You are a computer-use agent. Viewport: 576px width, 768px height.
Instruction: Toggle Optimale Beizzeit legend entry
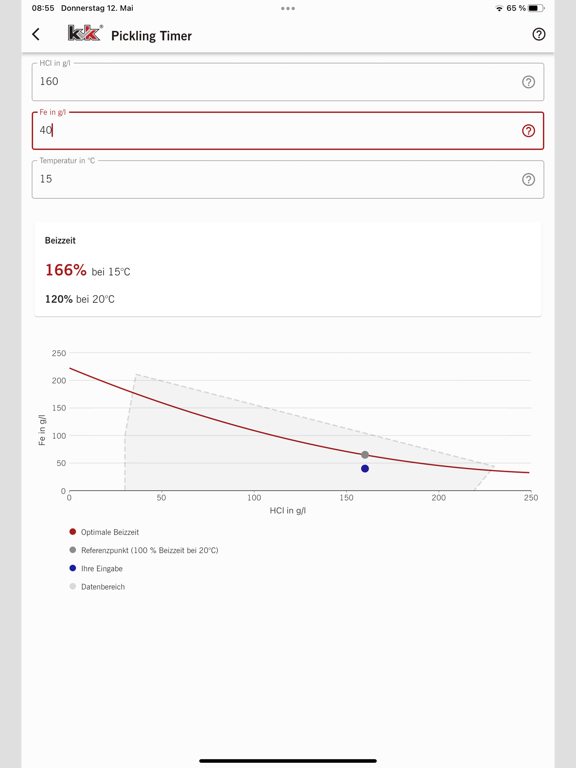coord(104,532)
